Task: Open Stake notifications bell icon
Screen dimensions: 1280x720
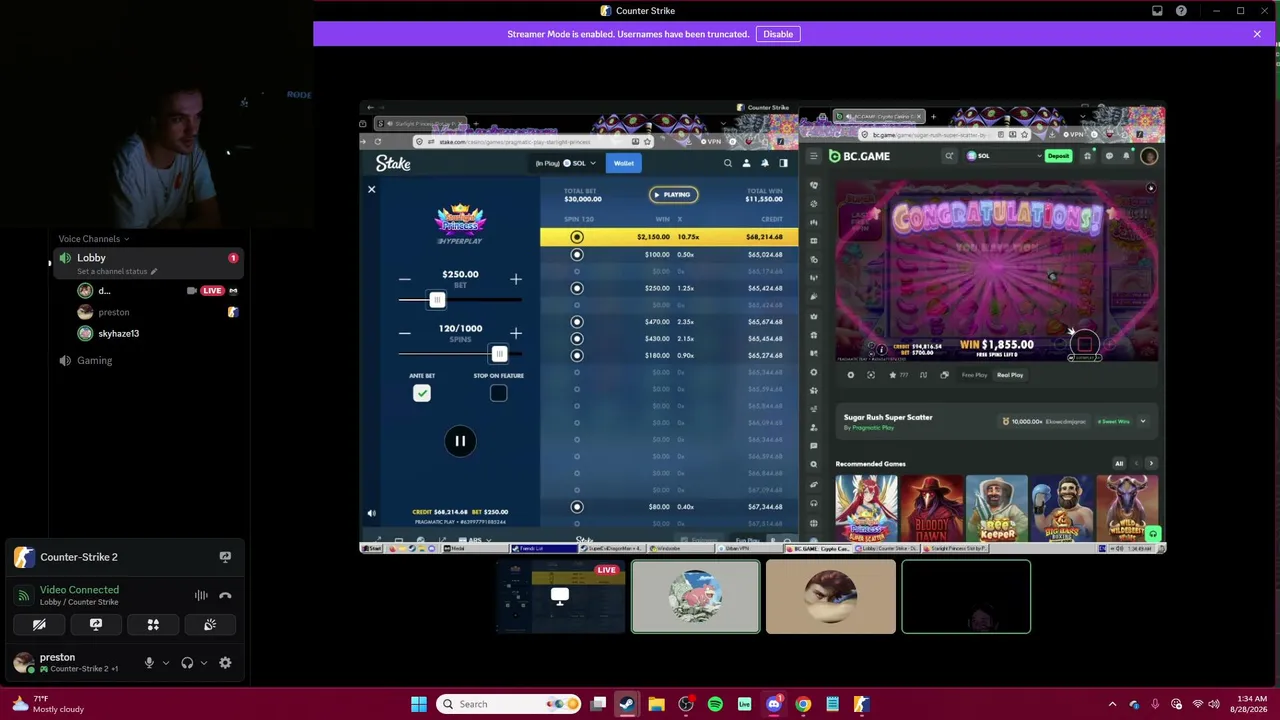Action: (x=765, y=163)
